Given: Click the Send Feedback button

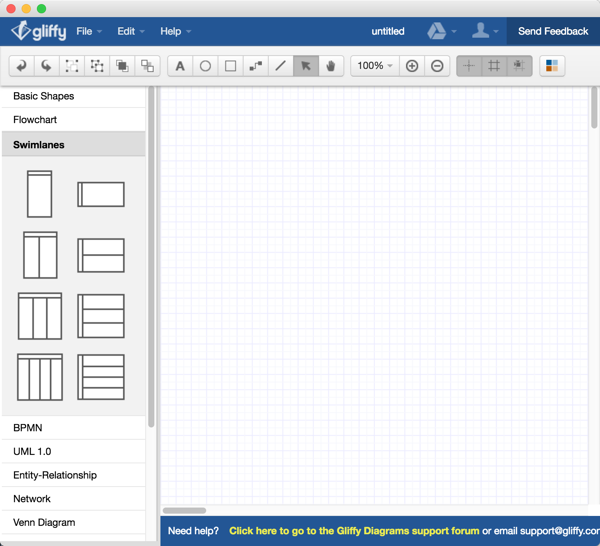Looking at the screenshot, I should 553,31.
